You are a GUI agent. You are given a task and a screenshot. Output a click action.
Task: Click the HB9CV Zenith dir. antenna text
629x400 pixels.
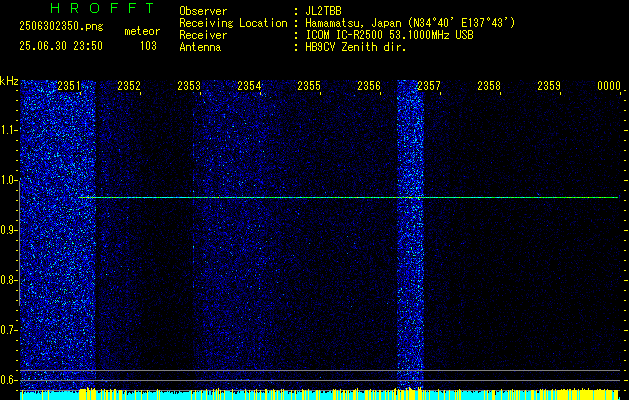(356, 47)
